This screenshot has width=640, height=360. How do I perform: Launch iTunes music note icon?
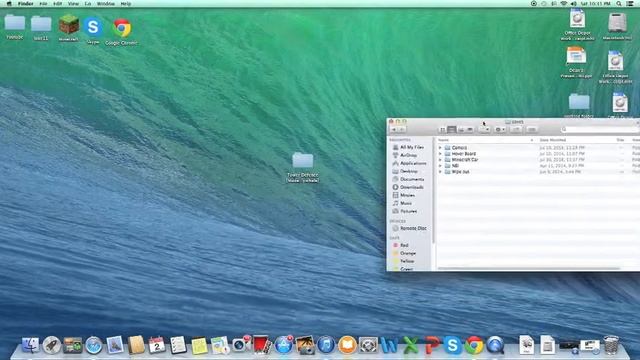[x=326, y=345]
